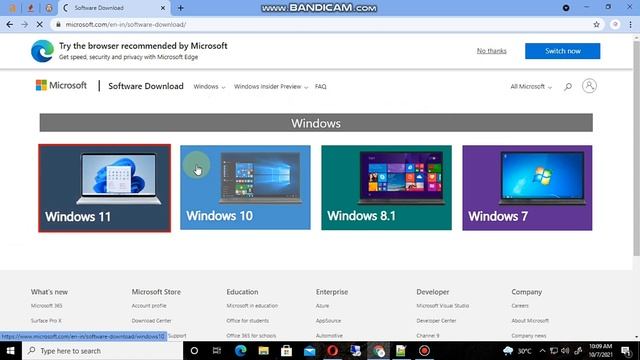Click the Microsoft Edge logo in the banner
The width and height of the screenshot is (640, 360).
click(42, 51)
